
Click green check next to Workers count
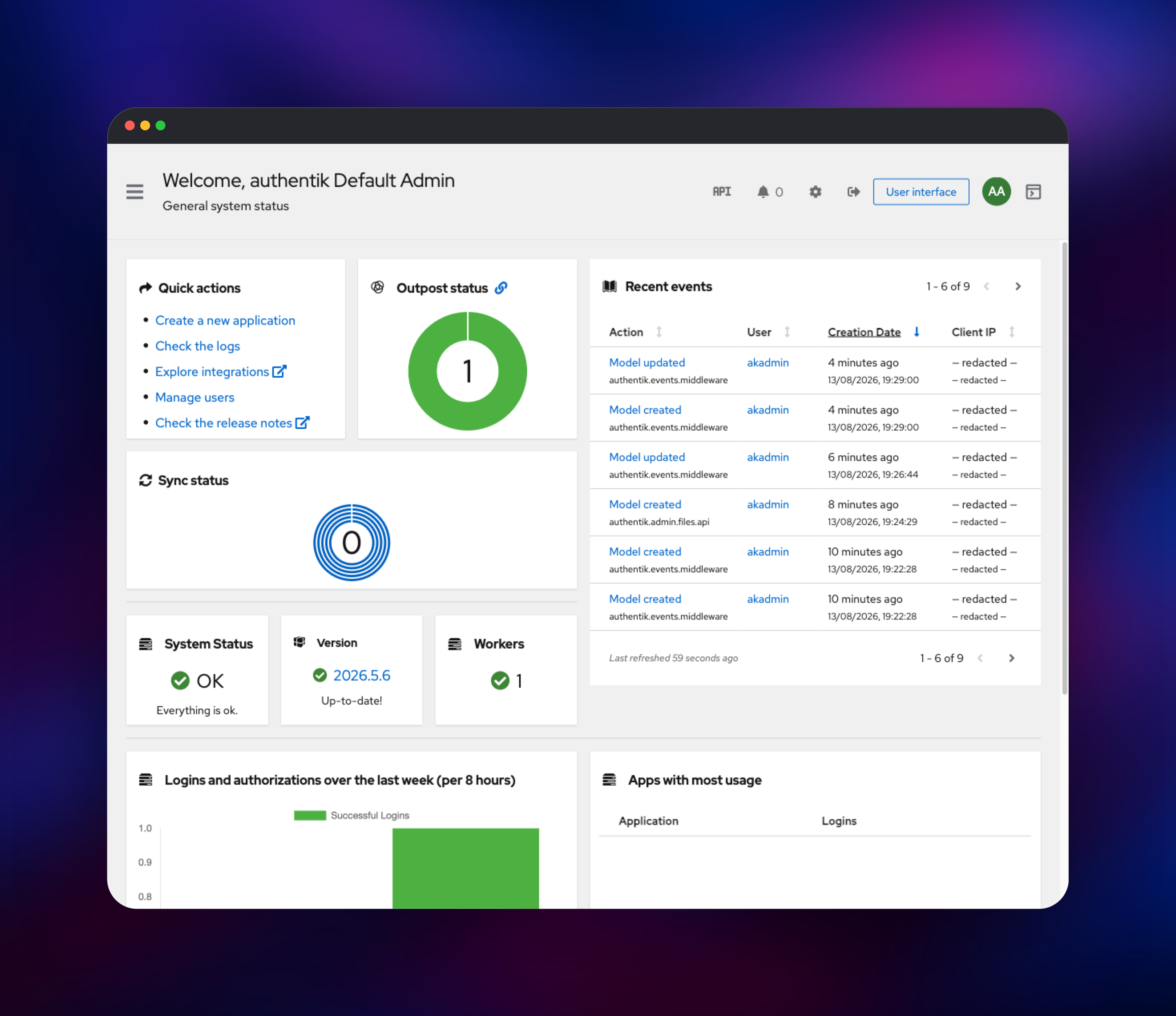tap(500, 681)
